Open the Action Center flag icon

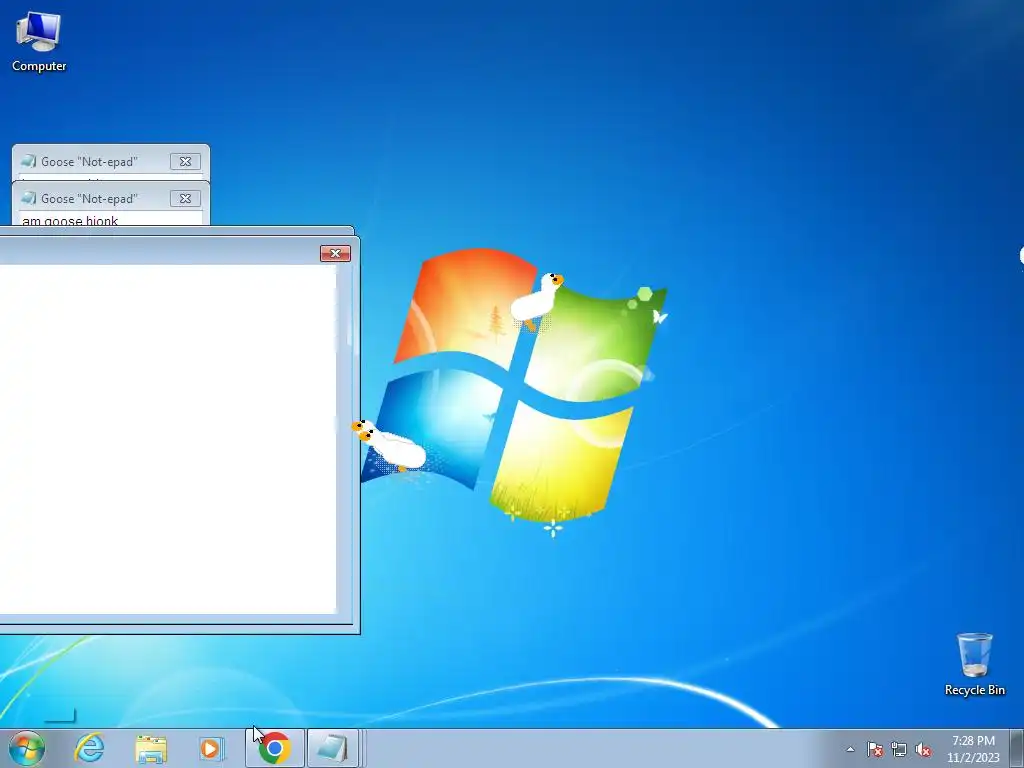[x=875, y=749]
